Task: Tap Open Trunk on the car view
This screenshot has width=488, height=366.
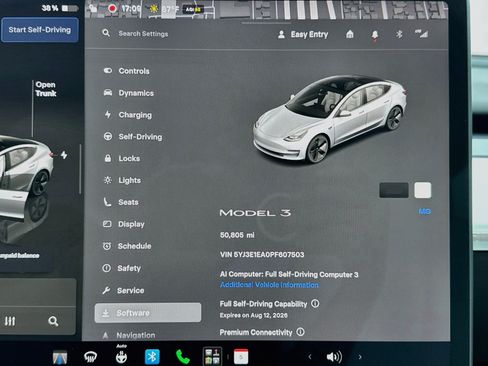Action: tap(46, 89)
